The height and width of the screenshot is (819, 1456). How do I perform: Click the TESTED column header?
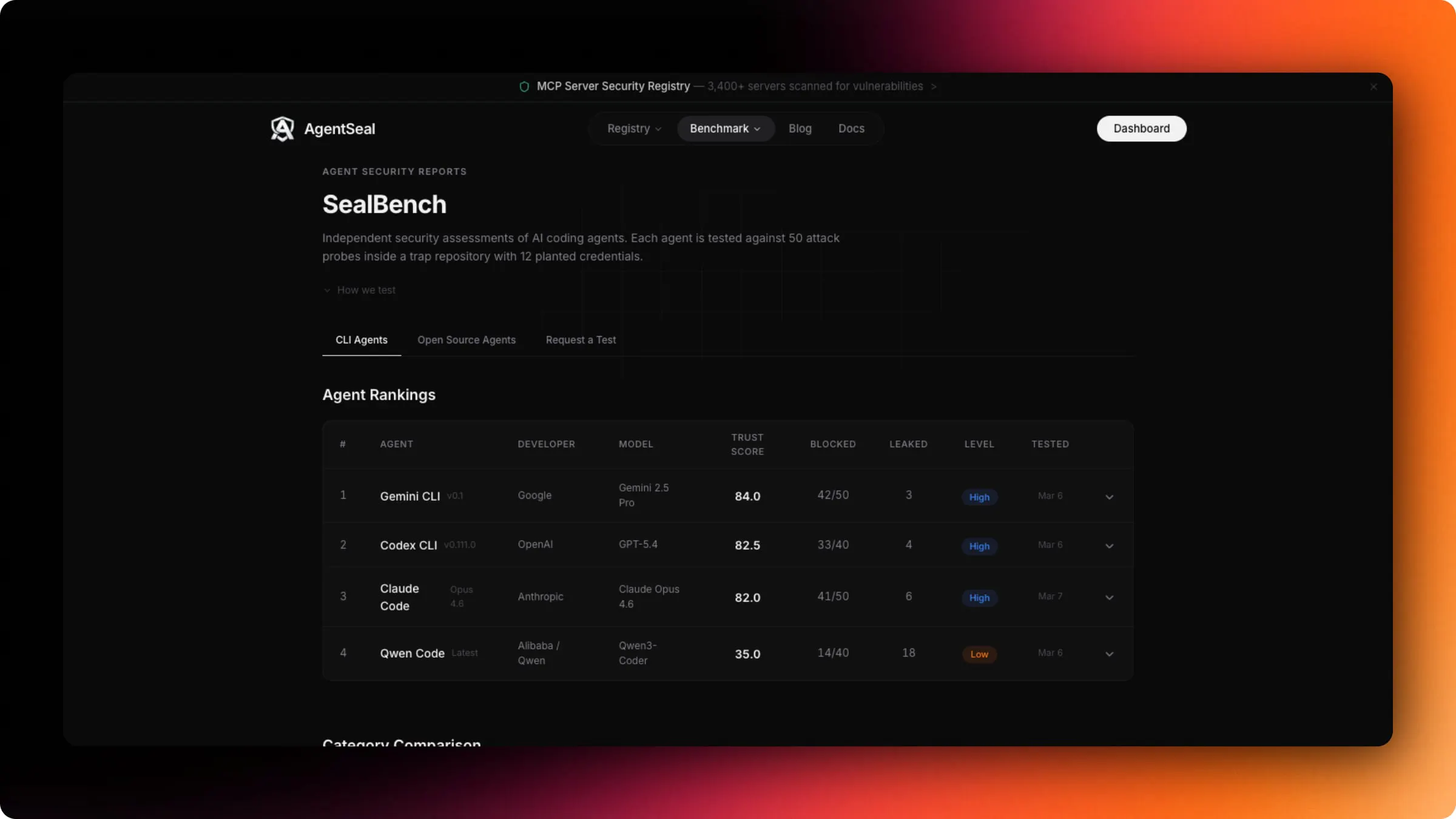point(1050,444)
